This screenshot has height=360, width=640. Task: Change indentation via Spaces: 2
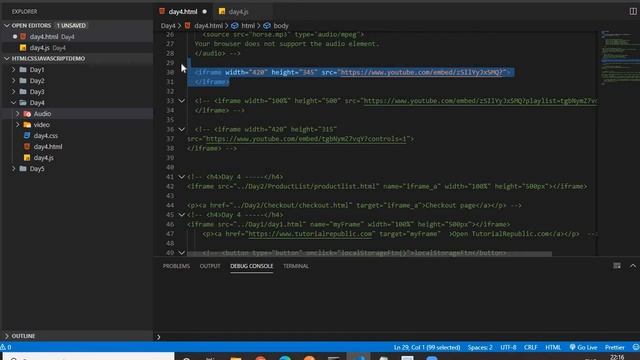480,347
